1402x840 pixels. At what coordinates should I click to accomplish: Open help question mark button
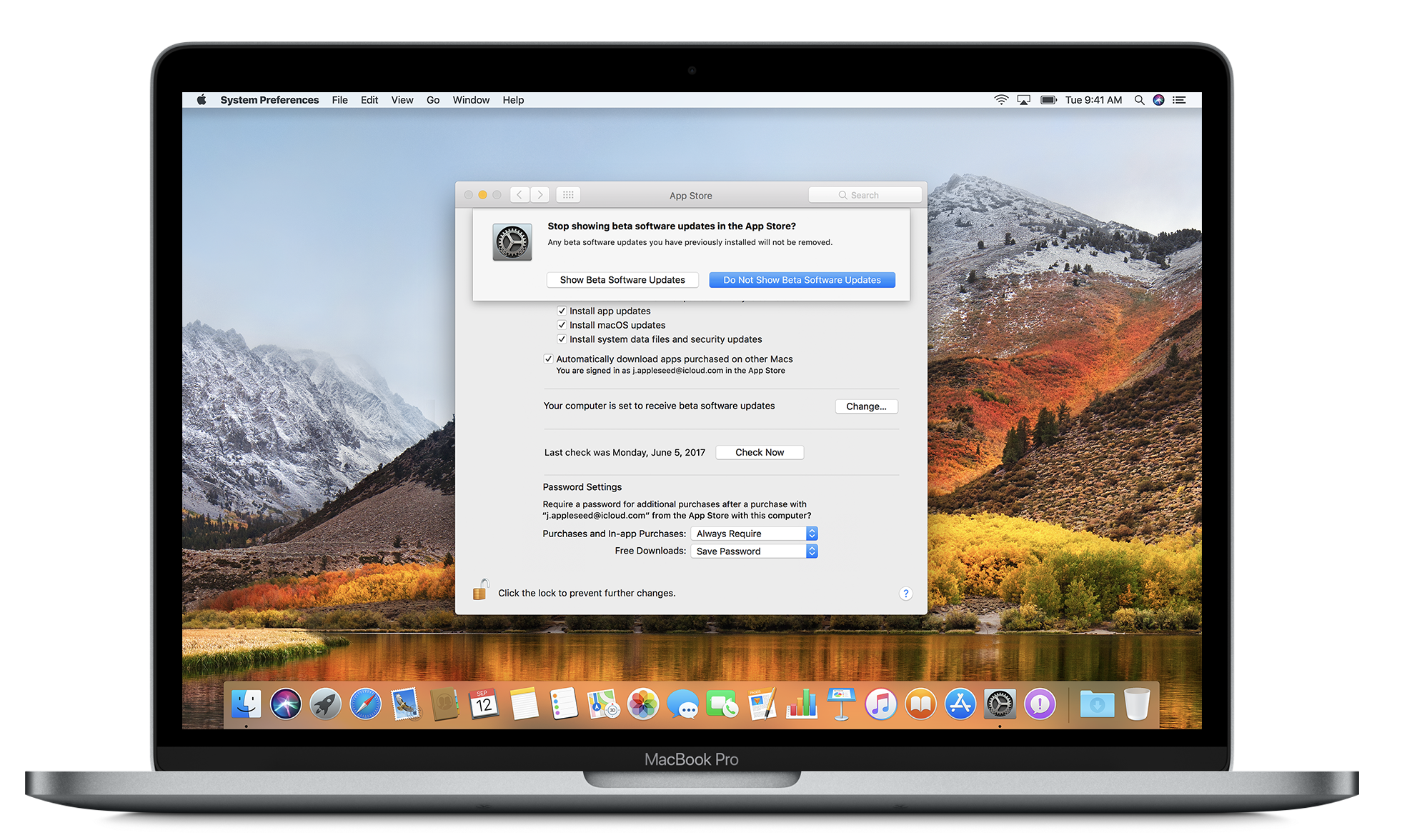pyautogui.click(x=905, y=594)
